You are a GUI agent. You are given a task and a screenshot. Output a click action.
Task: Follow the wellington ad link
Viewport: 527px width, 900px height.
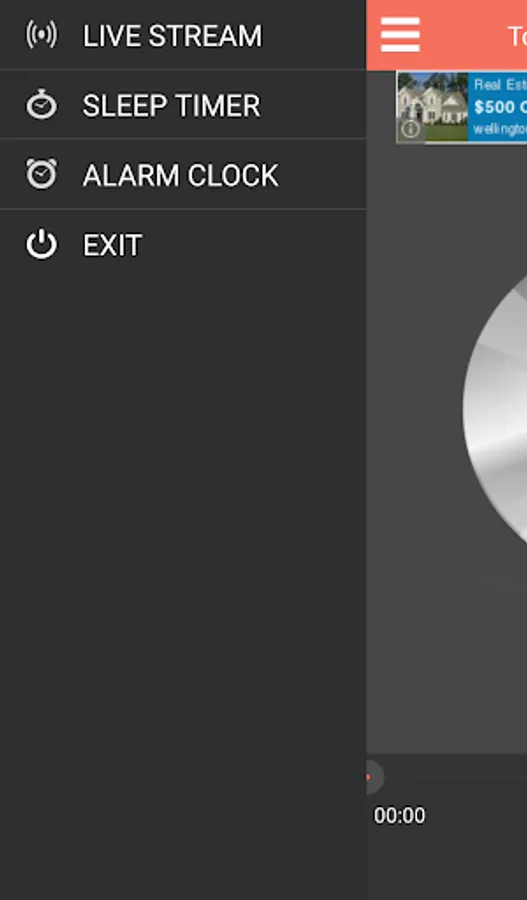[499, 129]
